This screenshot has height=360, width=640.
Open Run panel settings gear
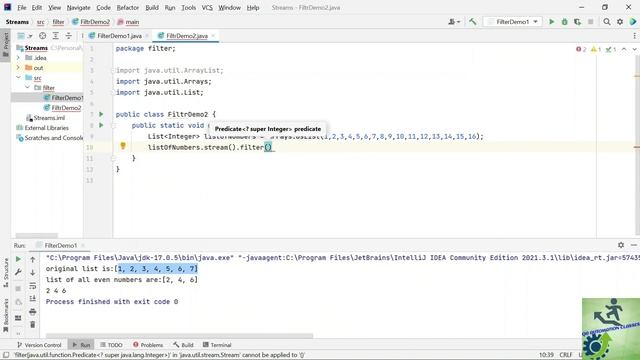pyautogui.click(x=621, y=245)
